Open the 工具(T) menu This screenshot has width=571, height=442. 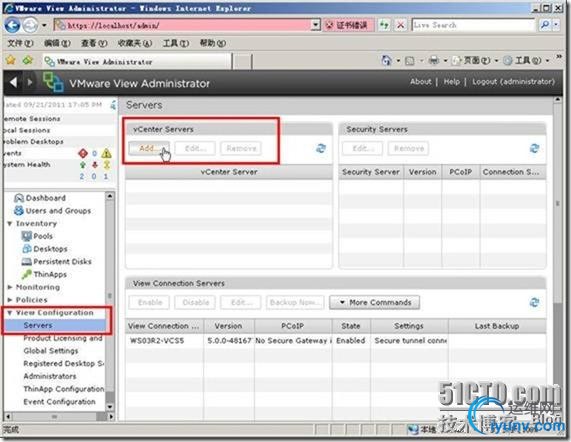pos(176,43)
